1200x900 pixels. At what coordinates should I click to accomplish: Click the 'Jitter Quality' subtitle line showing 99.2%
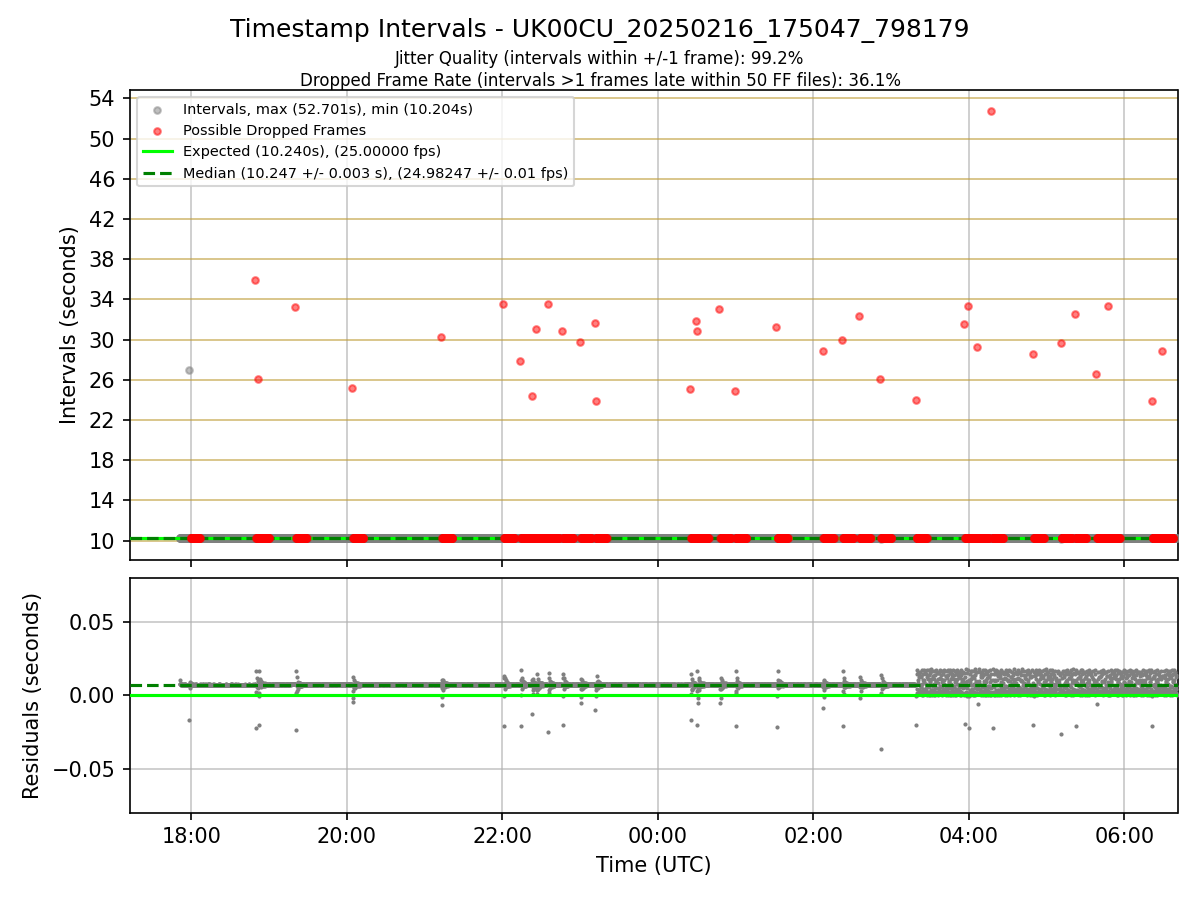[599, 58]
